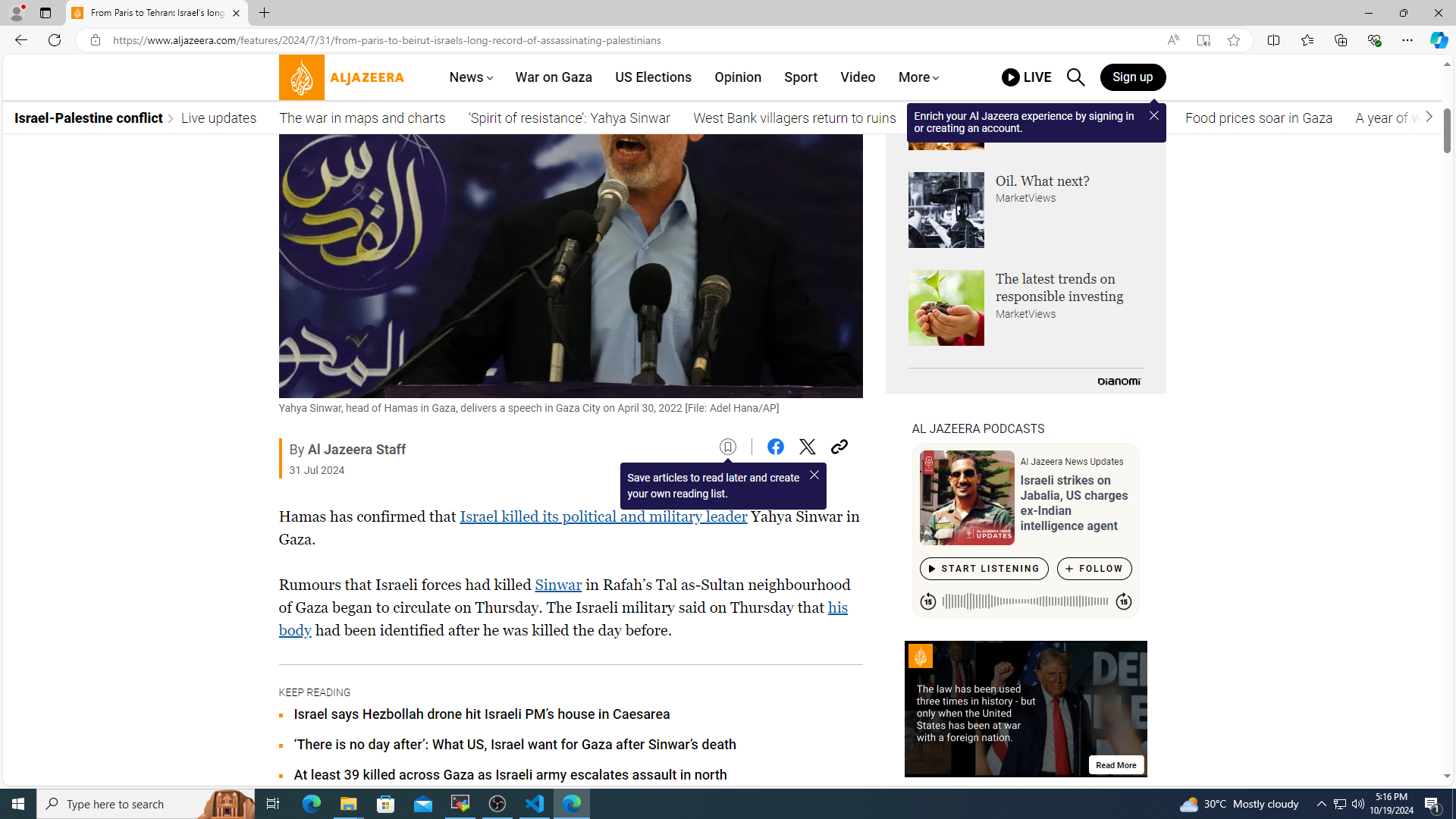1456x819 pixels.
Task: Open Favorites panel
Action: tap(1307, 40)
